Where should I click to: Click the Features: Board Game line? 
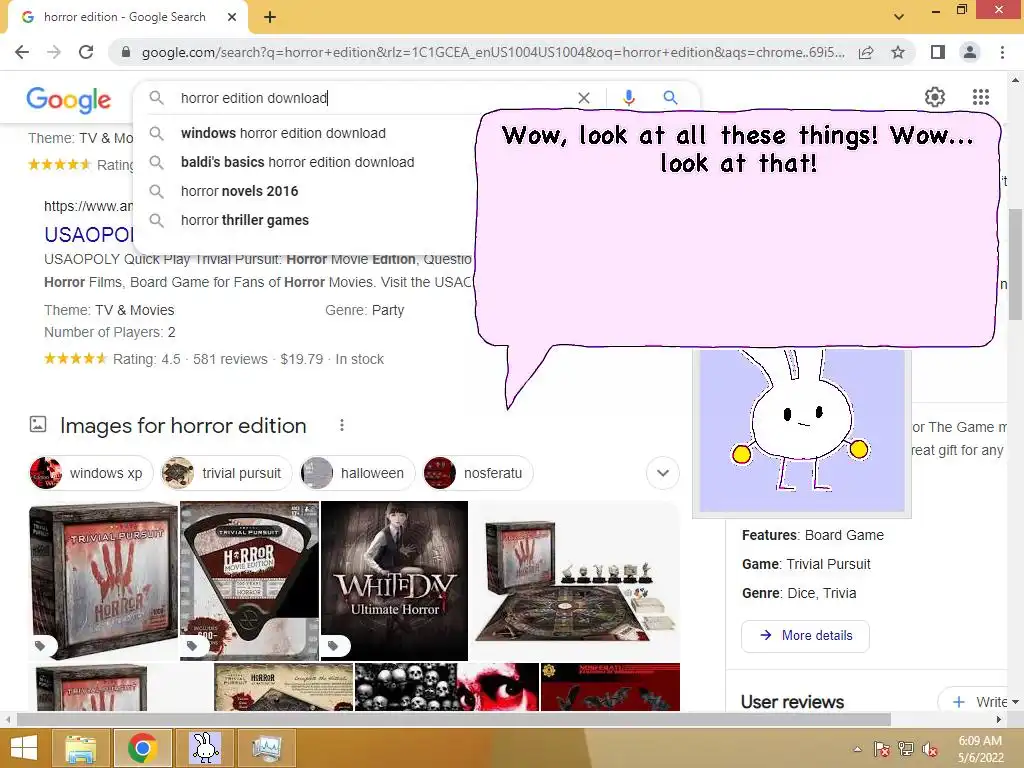(812, 535)
